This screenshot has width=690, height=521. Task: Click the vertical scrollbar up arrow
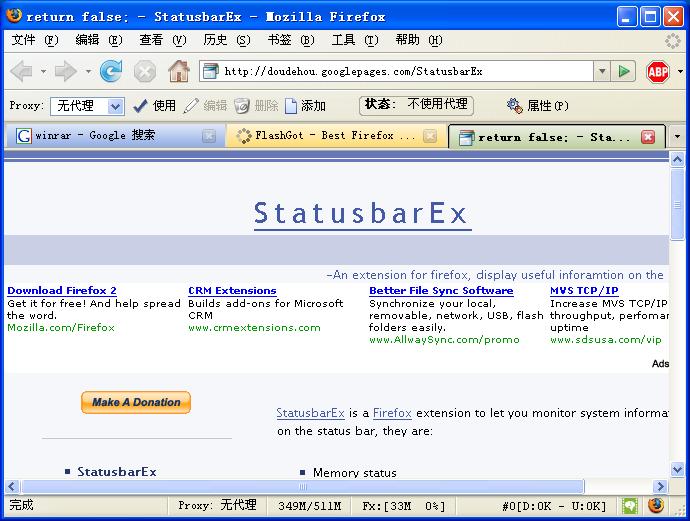pyautogui.click(x=677, y=159)
